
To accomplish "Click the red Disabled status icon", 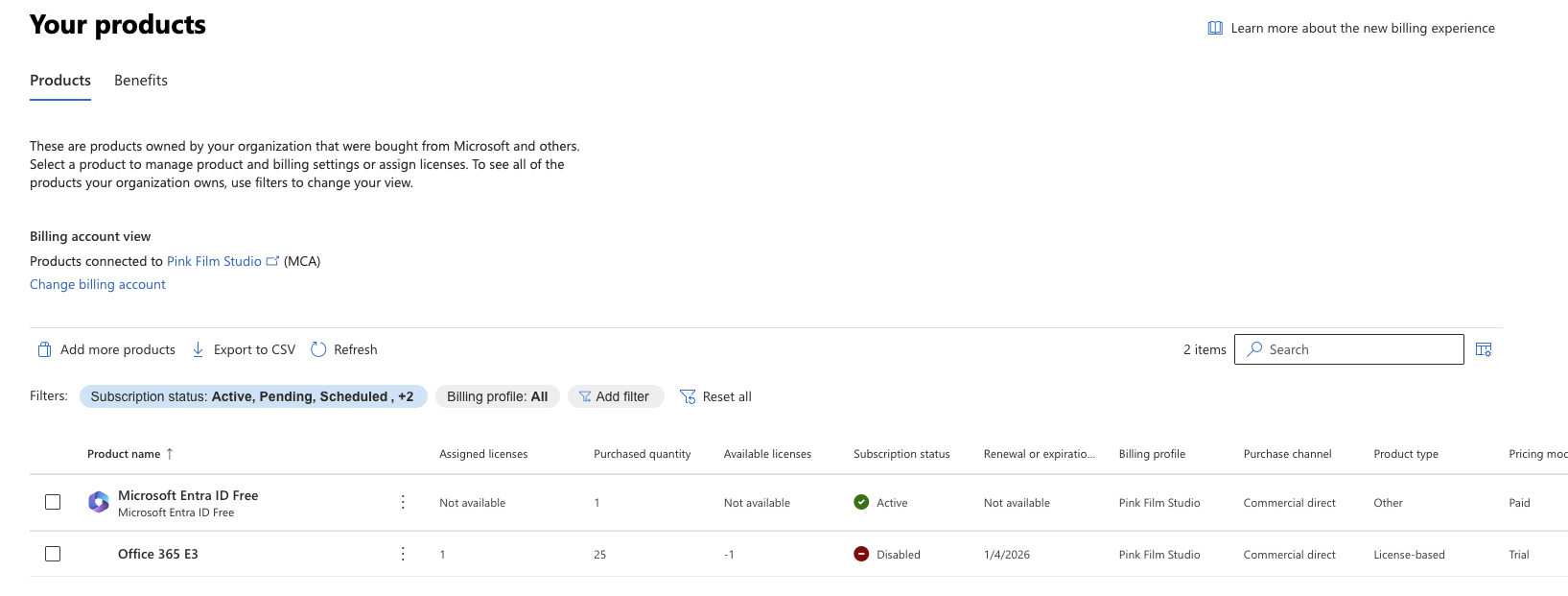I will (x=861, y=554).
